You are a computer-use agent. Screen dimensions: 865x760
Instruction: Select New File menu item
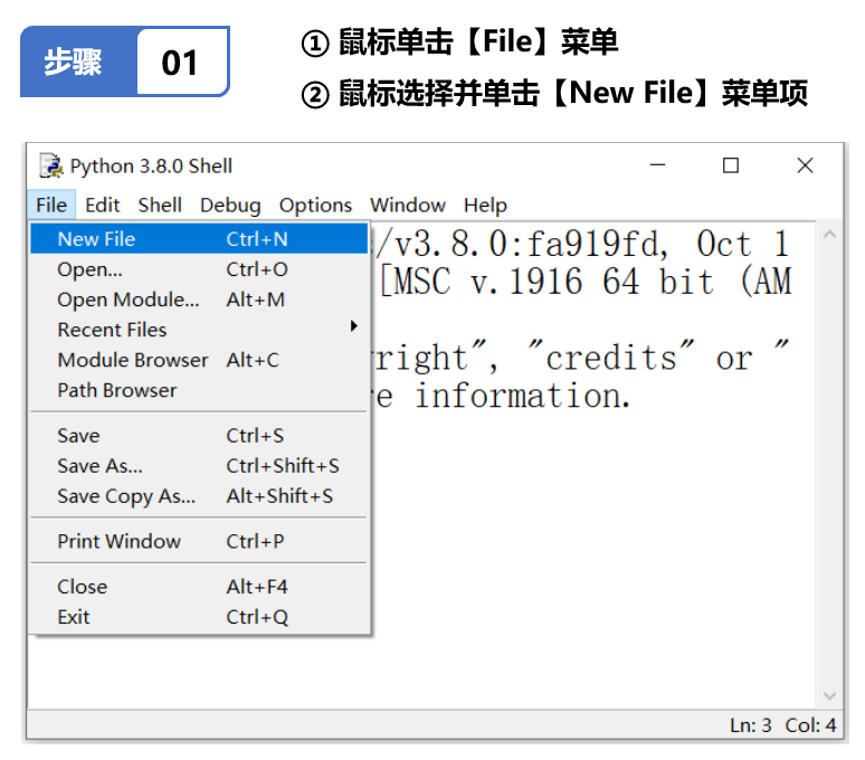[x=199, y=239]
